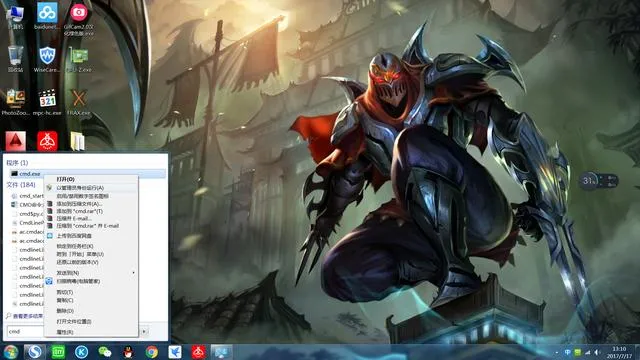Viewport: 640px width, 360px height.
Task: Click the cmd search input field
Action: point(25,331)
